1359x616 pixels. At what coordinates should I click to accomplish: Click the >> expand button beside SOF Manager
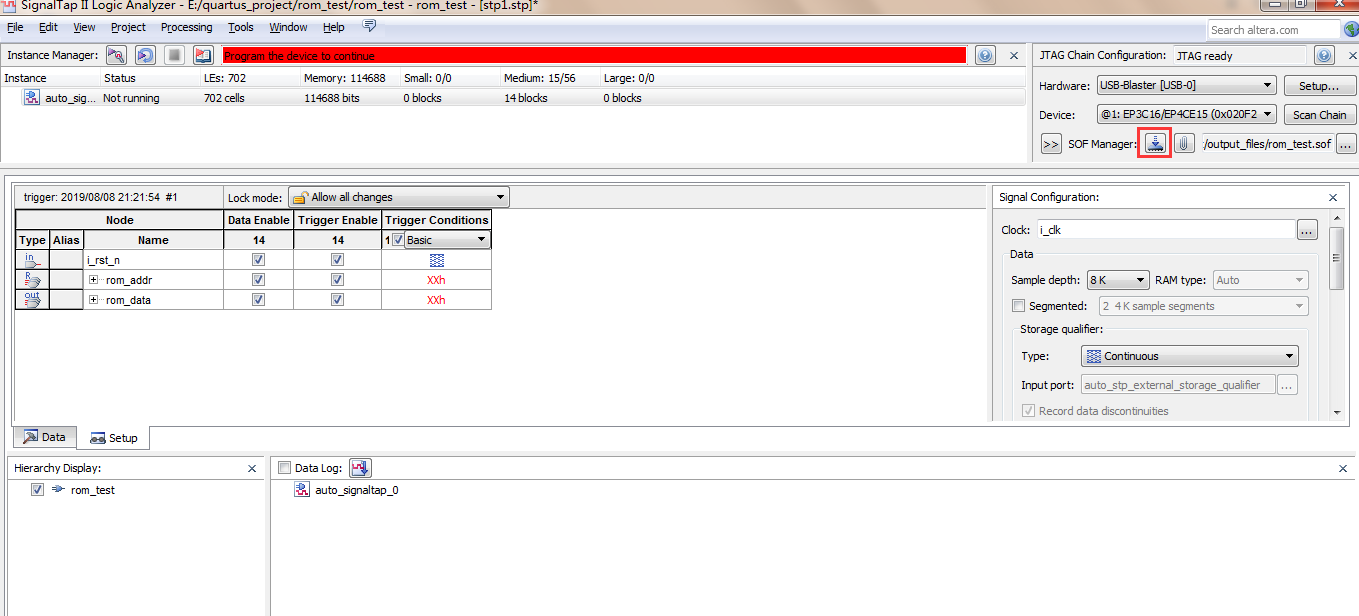tap(1050, 144)
